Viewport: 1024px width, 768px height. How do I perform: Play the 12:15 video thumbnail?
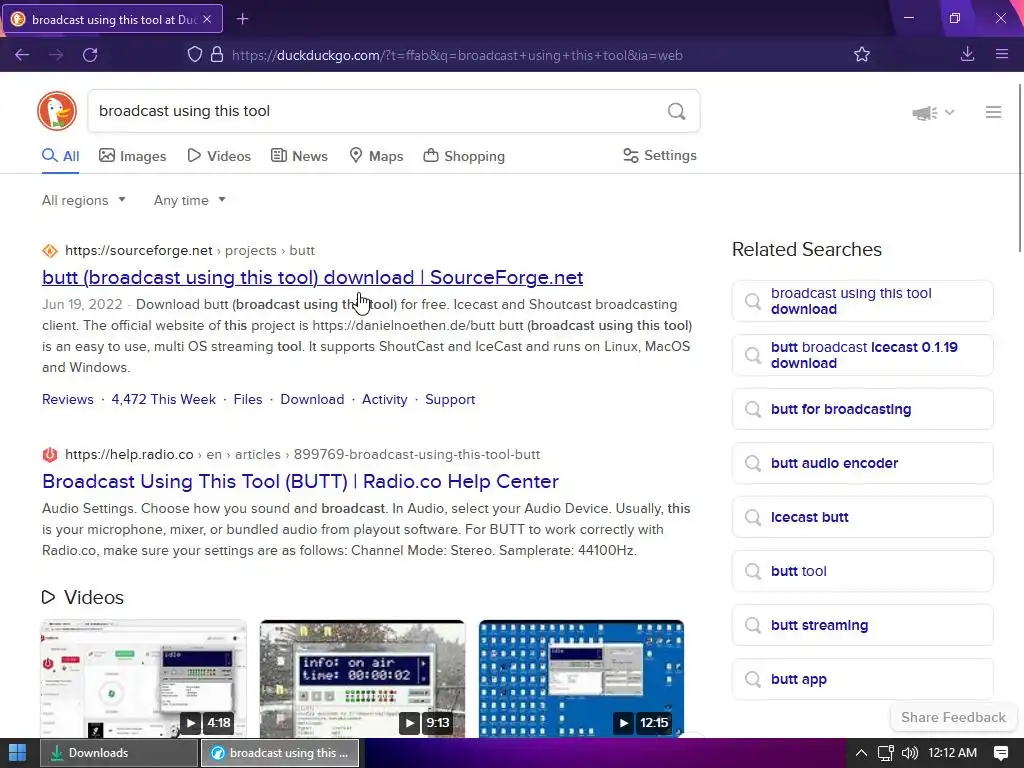pos(581,679)
